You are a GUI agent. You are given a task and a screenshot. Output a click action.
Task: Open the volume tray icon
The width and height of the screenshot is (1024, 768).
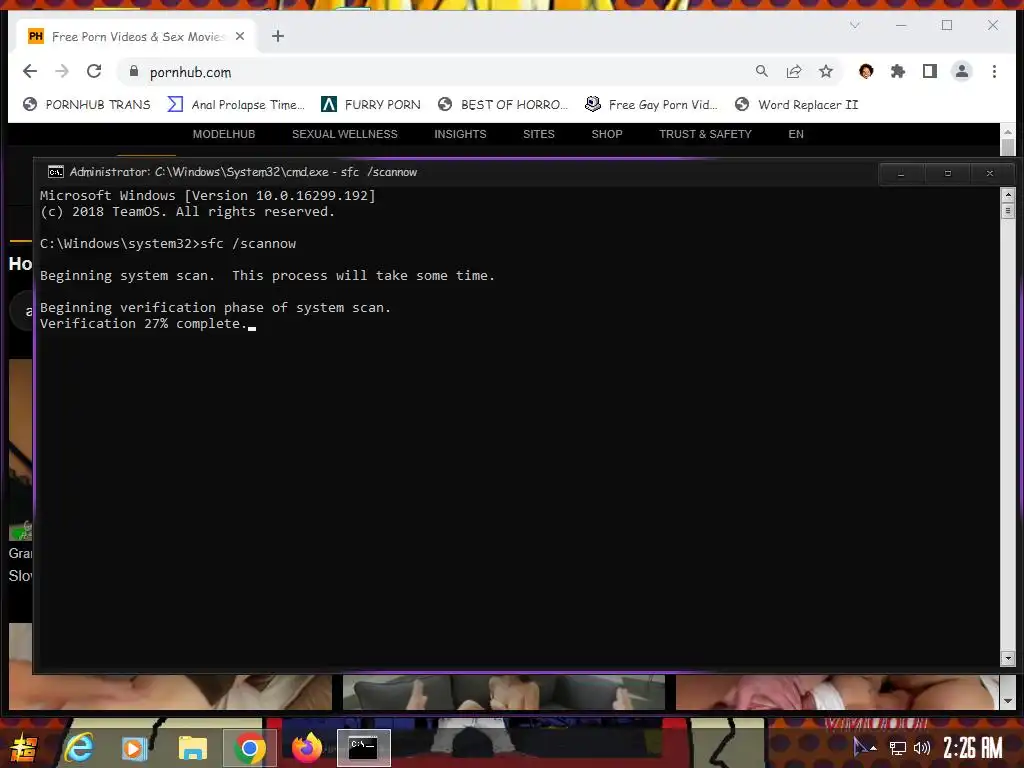[x=921, y=748]
